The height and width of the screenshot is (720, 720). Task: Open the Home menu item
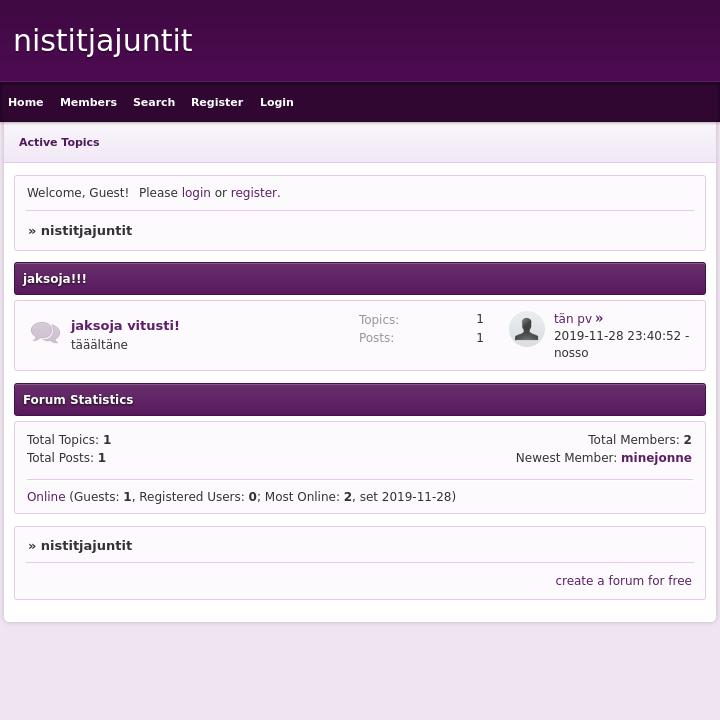pos(26,102)
